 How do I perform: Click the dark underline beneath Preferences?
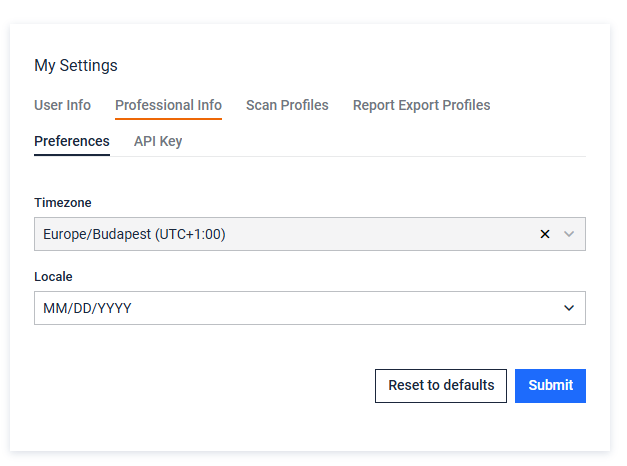[72, 156]
